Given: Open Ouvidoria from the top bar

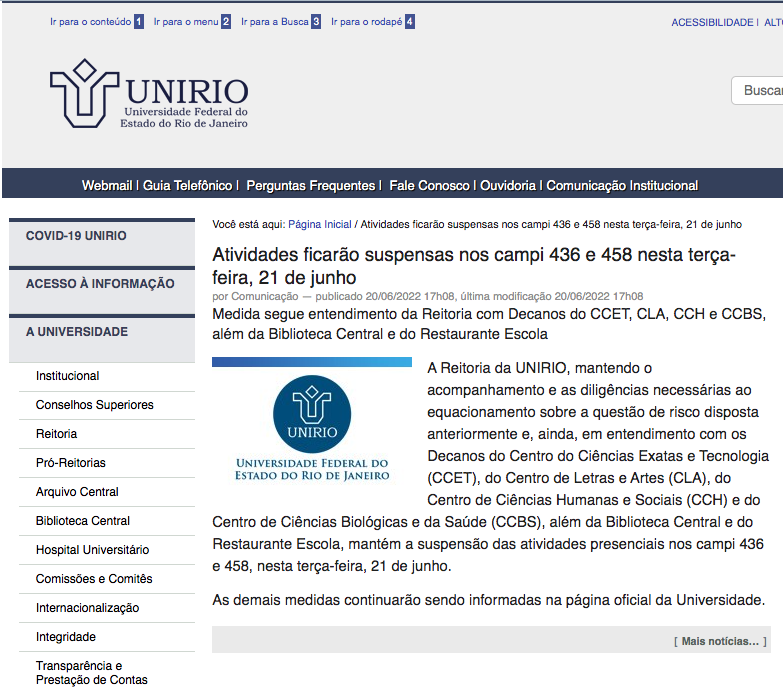Looking at the screenshot, I should [x=508, y=185].
